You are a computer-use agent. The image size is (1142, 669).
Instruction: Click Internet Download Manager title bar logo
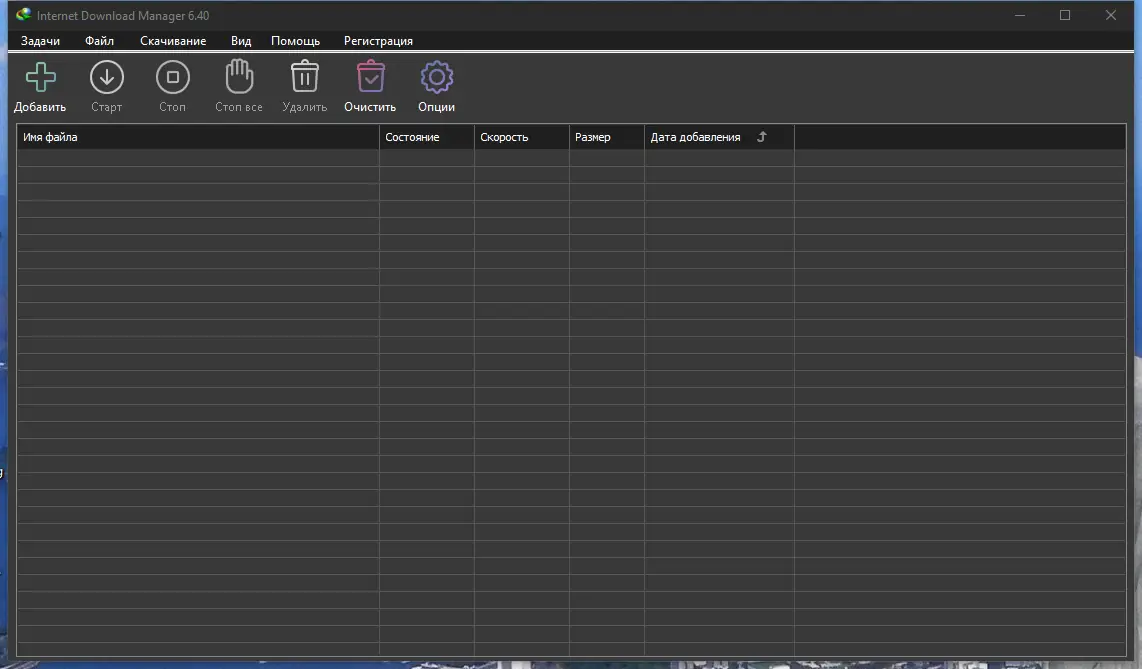(x=23, y=15)
